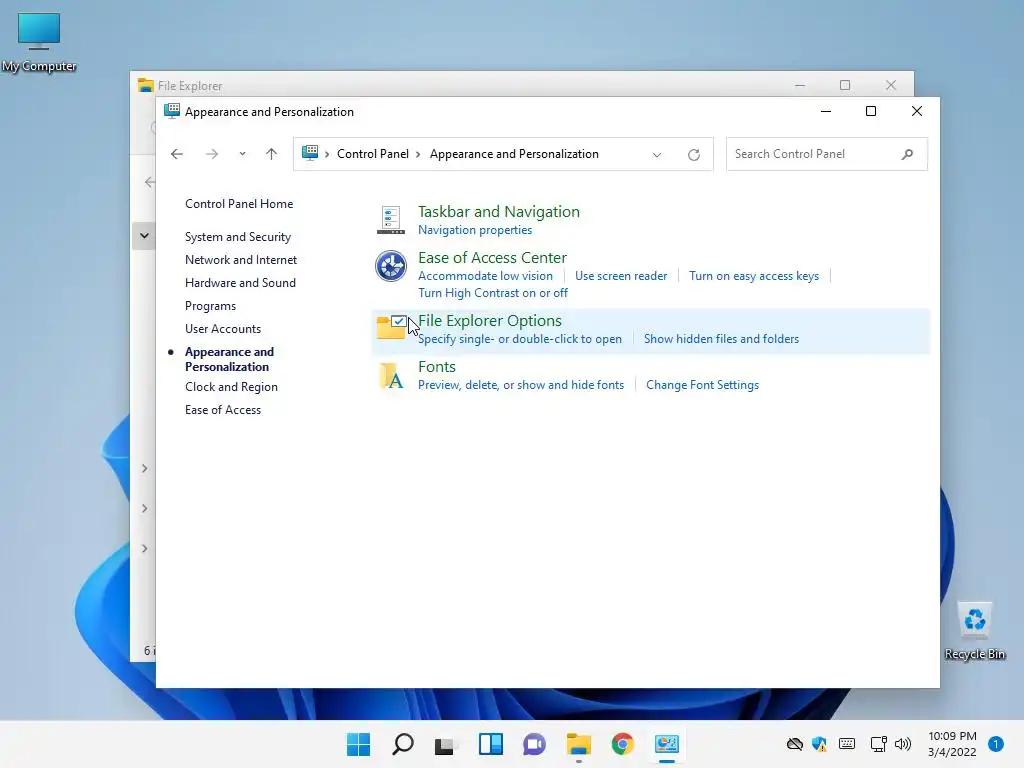The height and width of the screenshot is (768, 1024).
Task: Open the Fonts heading link
Action: [x=437, y=367]
